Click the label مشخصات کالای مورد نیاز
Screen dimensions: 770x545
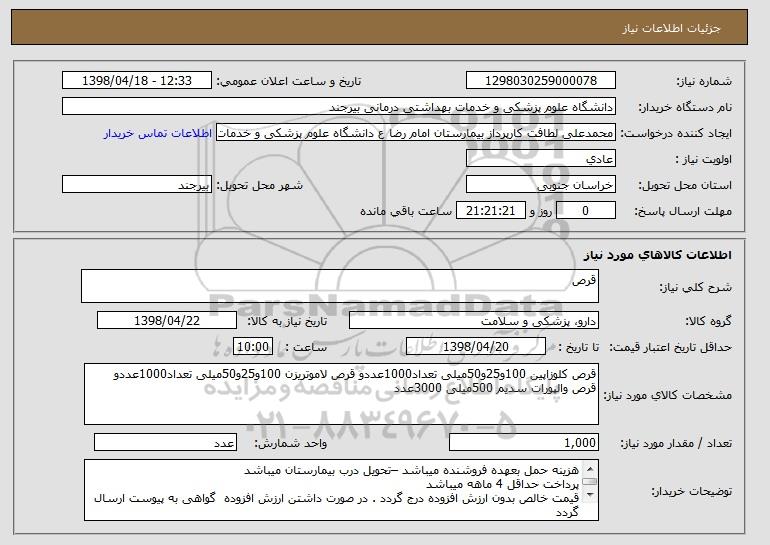(x=668, y=395)
